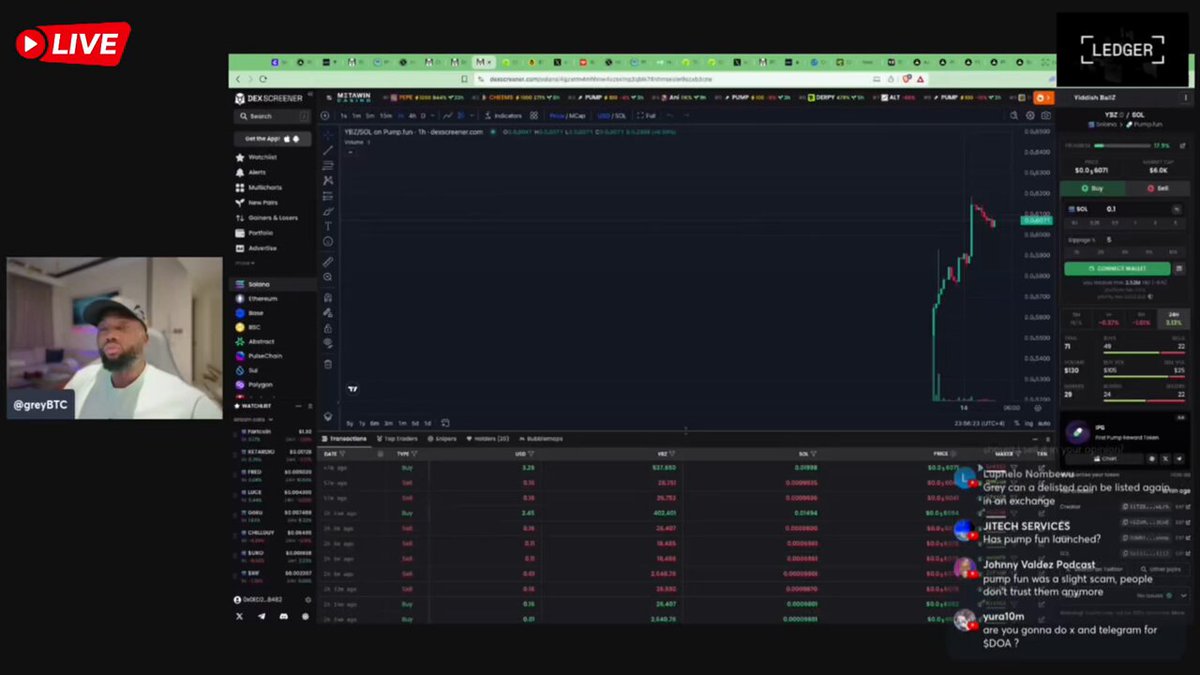Click the slippage percentage field

[1126, 240]
